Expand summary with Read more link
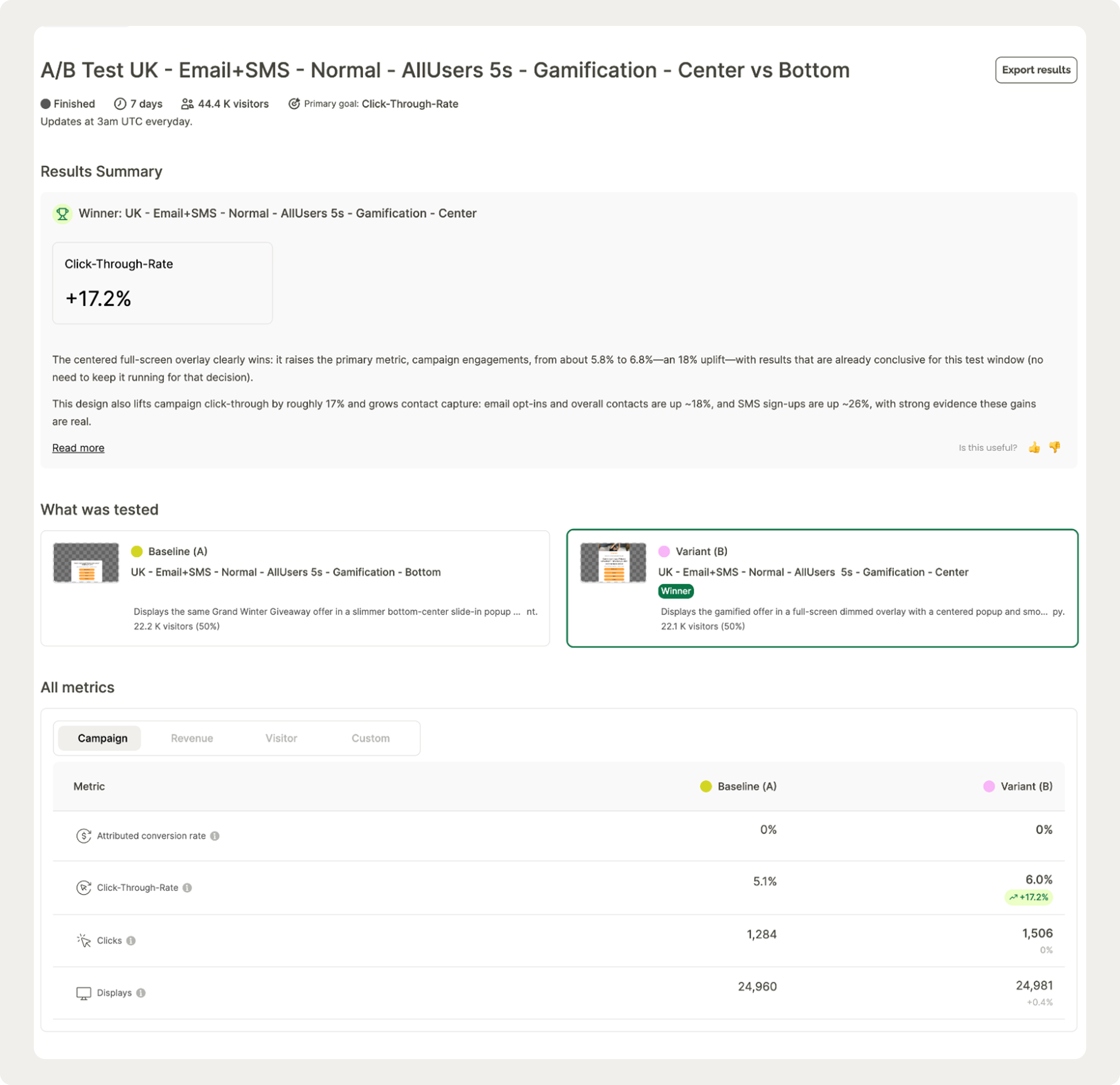 [78, 448]
